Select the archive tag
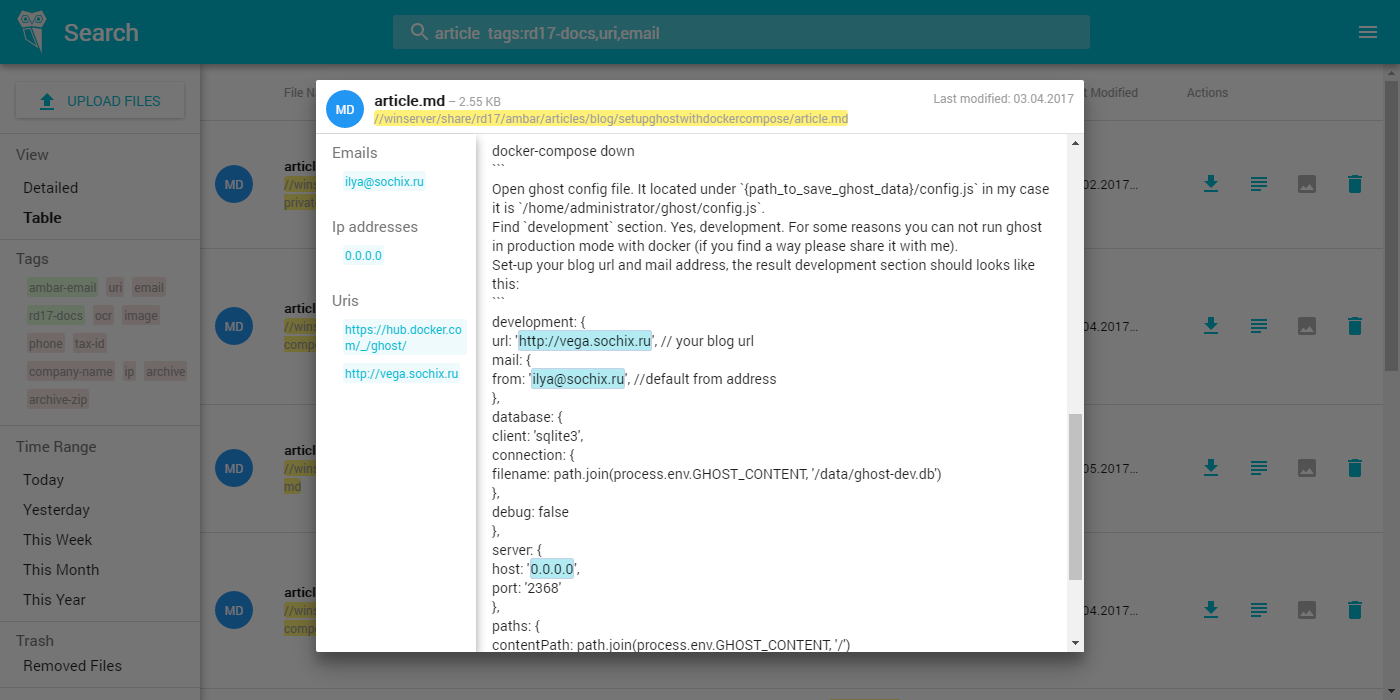Viewport: 1400px width, 700px height. pos(166,372)
